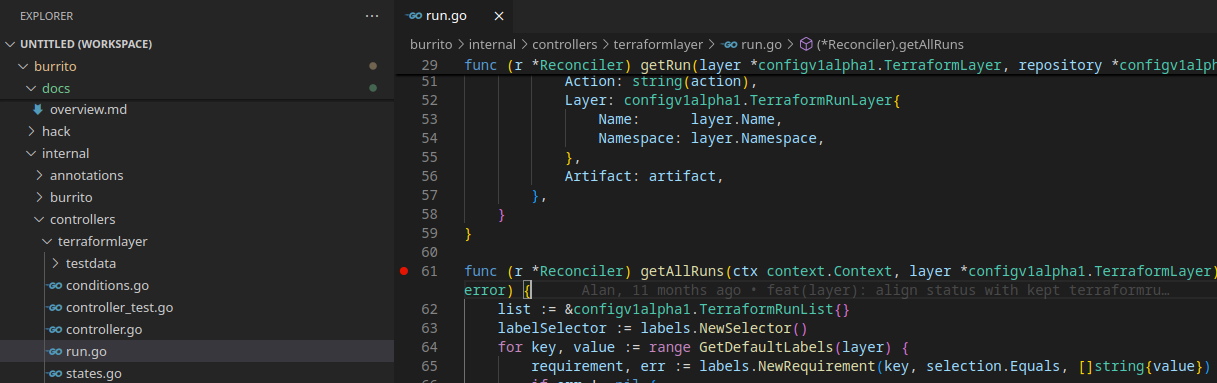Open conditions.go in the explorer
1217x383 pixels.
click(x=107, y=285)
